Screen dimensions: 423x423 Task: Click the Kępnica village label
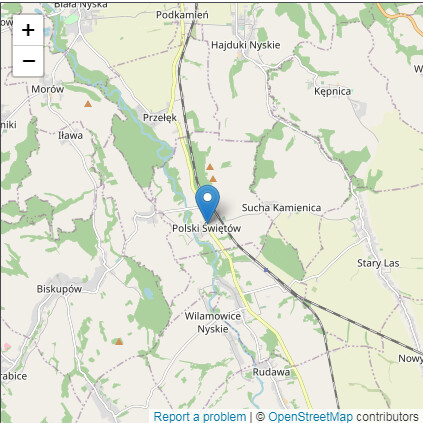pos(332,91)
